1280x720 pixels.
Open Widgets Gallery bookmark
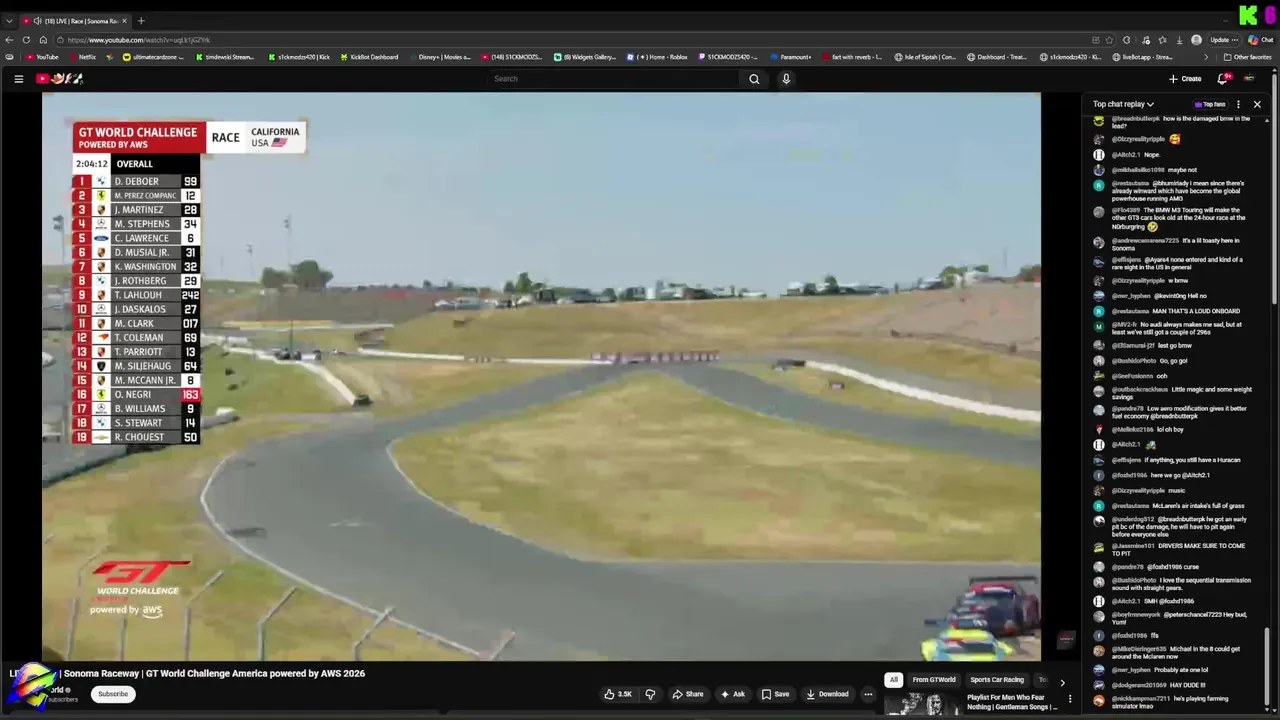585,57
